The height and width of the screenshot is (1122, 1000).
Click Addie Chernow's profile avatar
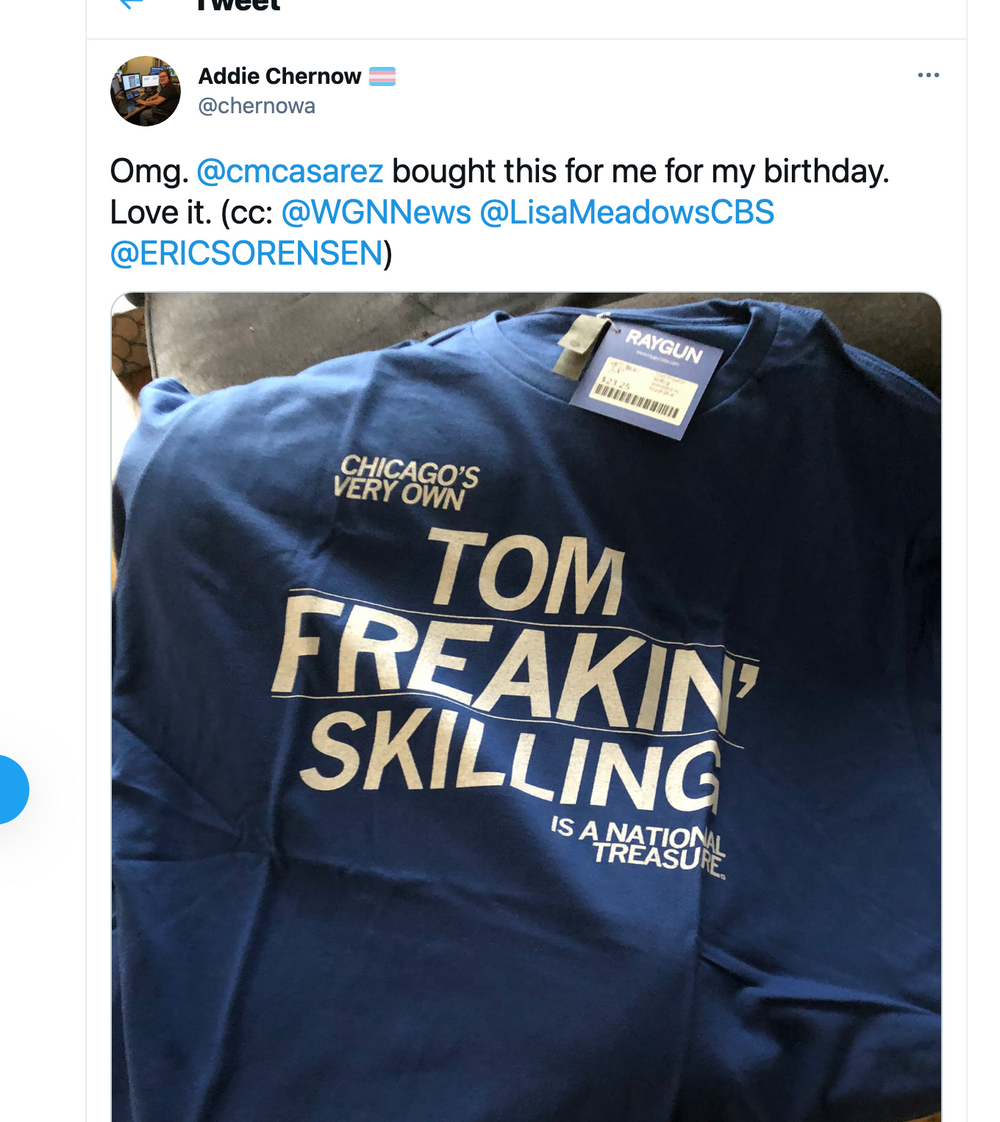click(x=145, y=91)
